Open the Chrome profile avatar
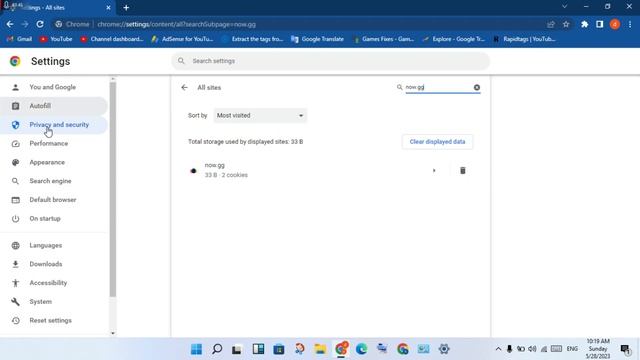640x360 pixels. (615, 24)
